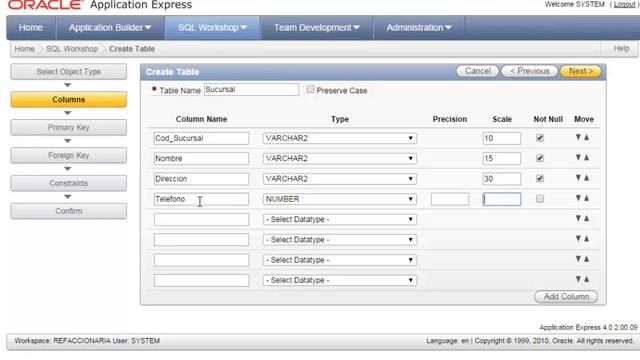Move the Cod_Sucursal row up with its arrow
Image resolution: width=640 pixels, height=360 pixels.
pyautogui.click(x=587, y=138)
